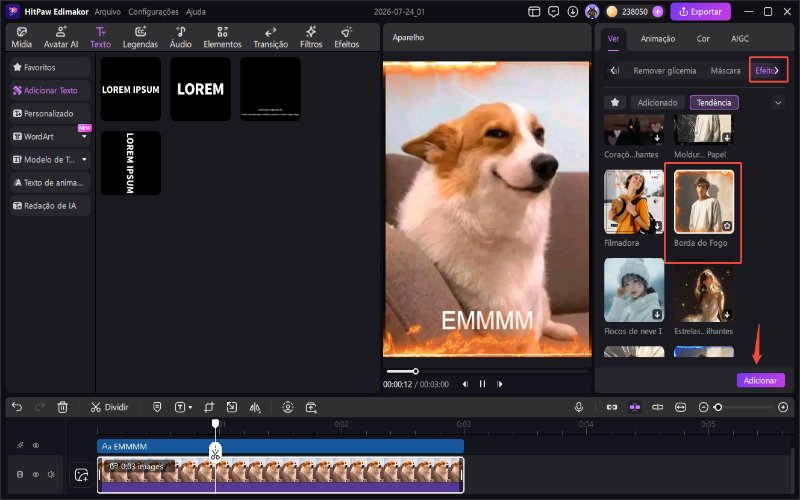The height and width of the screenshot is (500, 800).
Task: Open the Efeitos panel in top toolbar
Action: click(346, 37)
